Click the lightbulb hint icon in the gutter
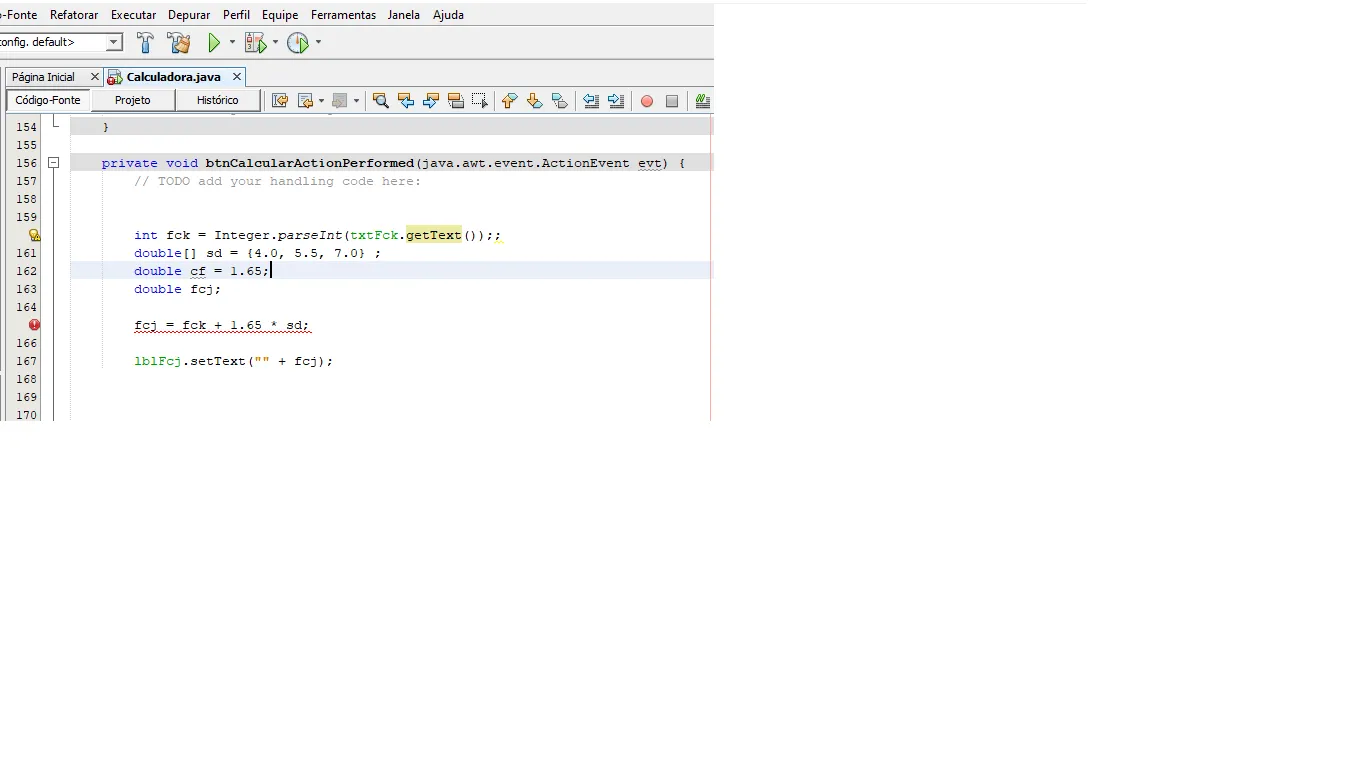This screenshot has height=768, width=1366. point(34,235)
